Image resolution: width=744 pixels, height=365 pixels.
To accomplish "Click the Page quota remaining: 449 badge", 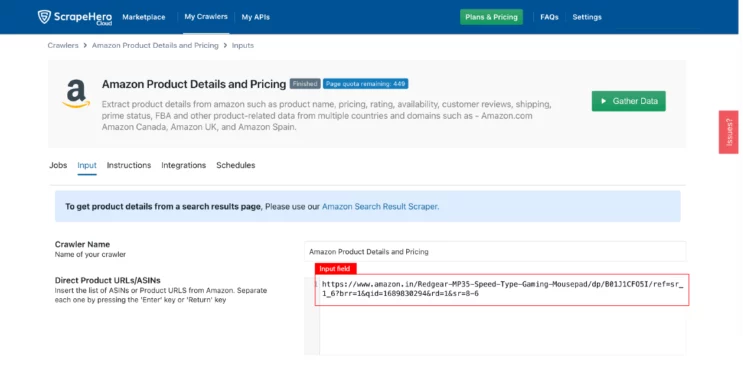I will (365, 84).
